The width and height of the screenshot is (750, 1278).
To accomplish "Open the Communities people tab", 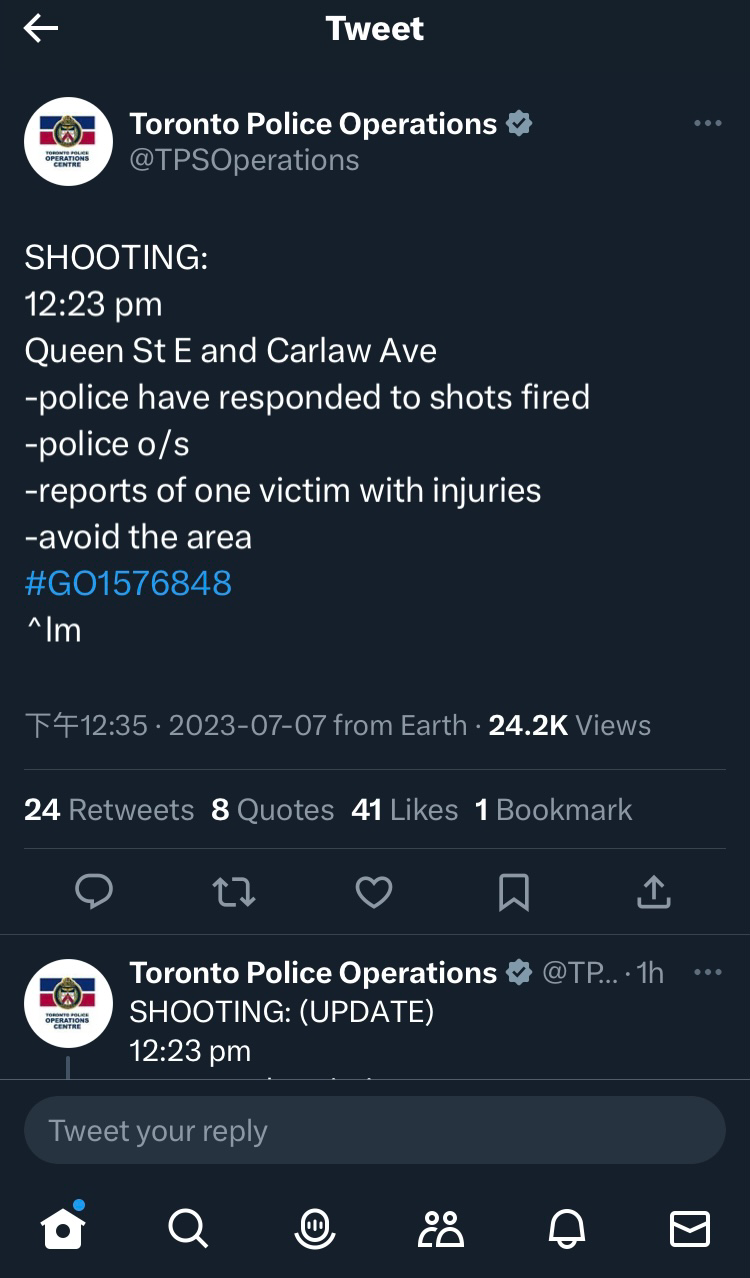I will tap(440, 1227).
